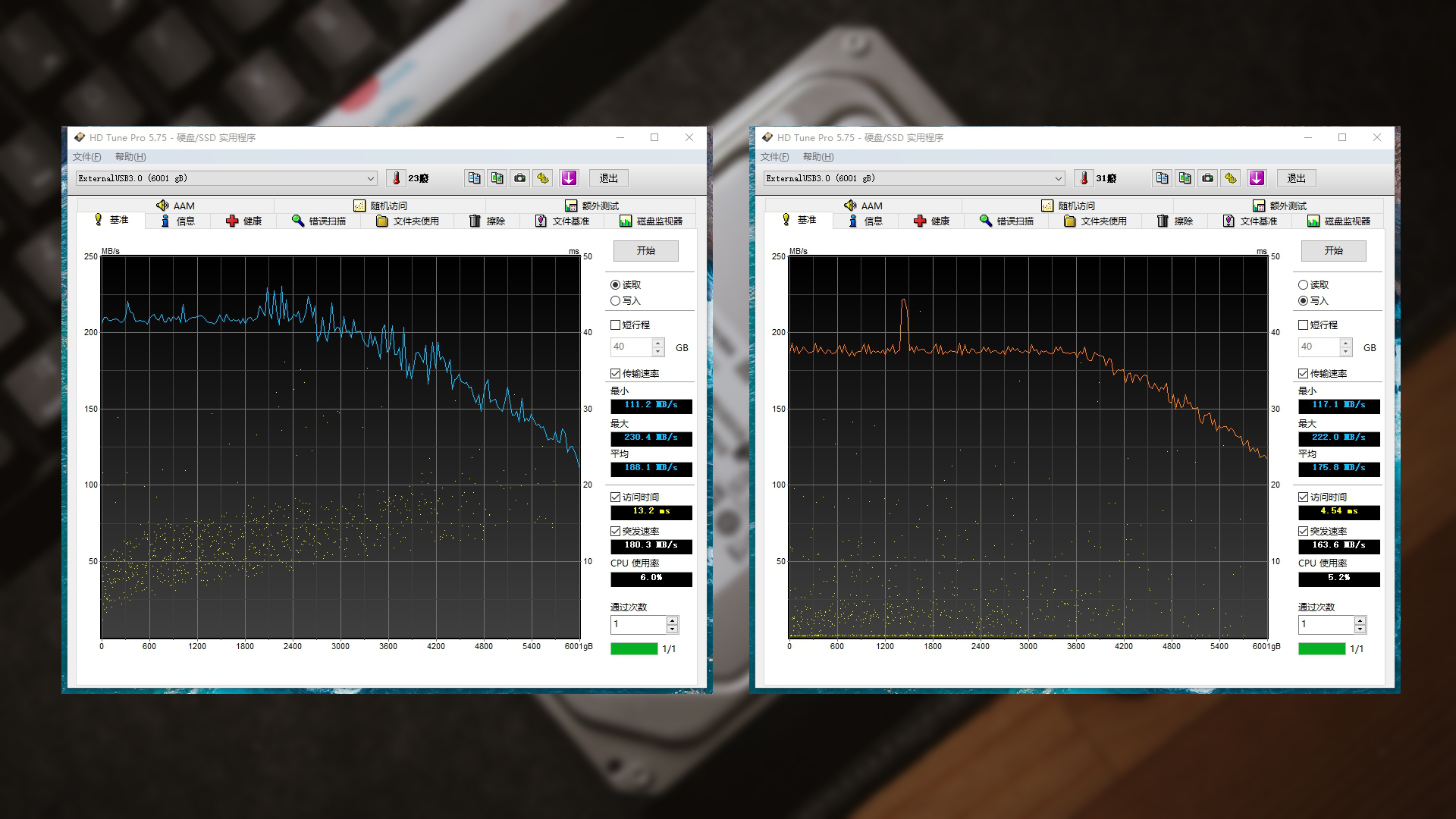Click copy screenshot icon in right toolbar
Screen dimensions: 1456x819
[x=1185, y=178]
